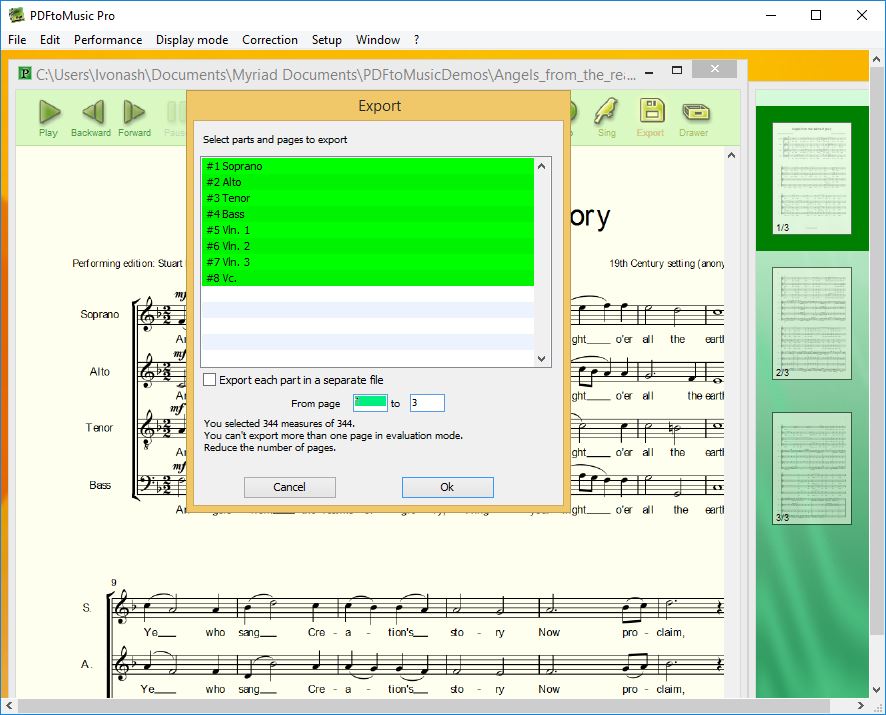Select the #3 Tenor part
886x715 pixels.
click(367, 198)
